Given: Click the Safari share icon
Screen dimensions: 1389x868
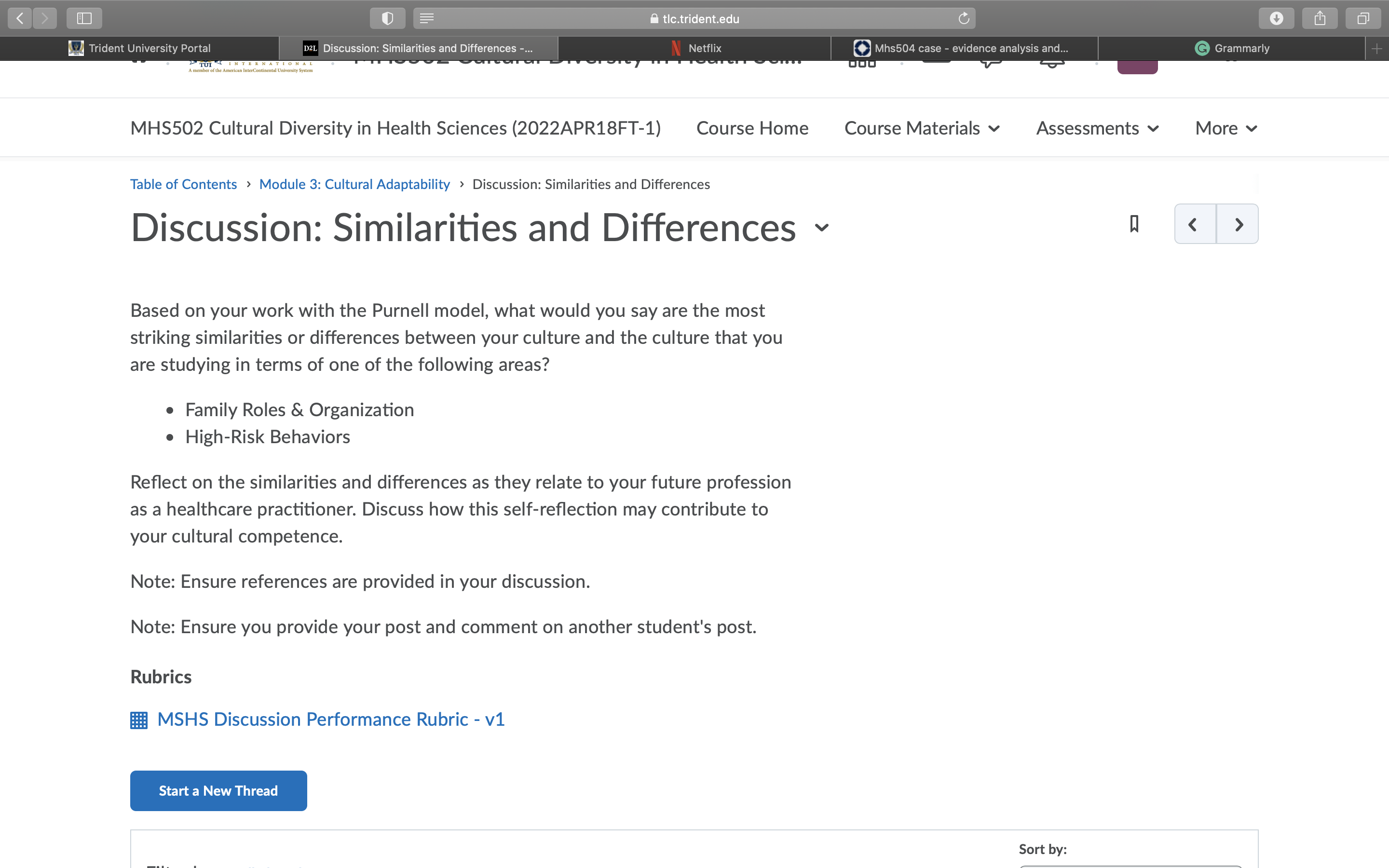Looking at the screenshot, I should [1320, 18].
